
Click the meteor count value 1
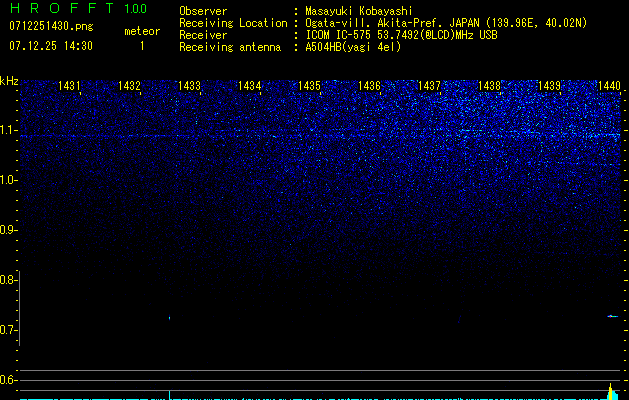(142, 46)
